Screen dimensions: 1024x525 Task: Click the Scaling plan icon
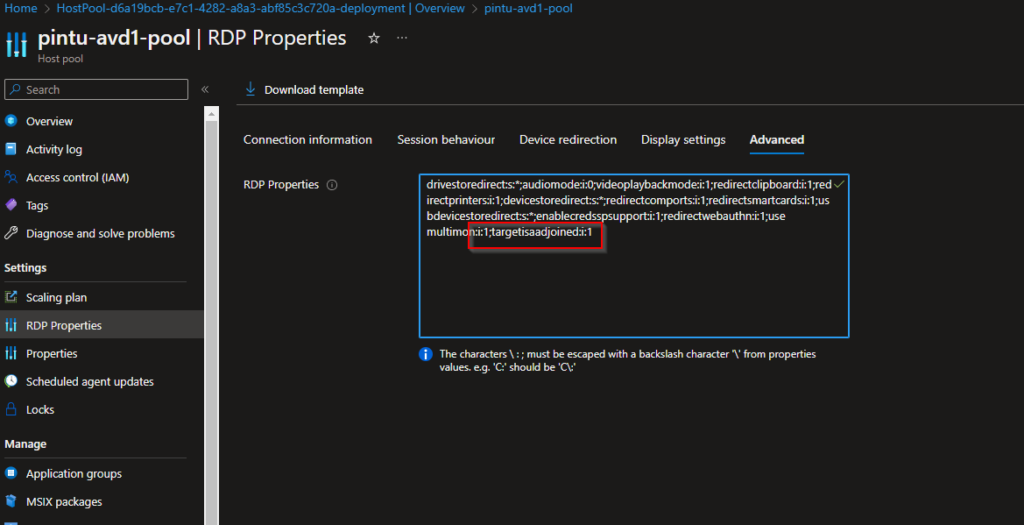[10, 297]
